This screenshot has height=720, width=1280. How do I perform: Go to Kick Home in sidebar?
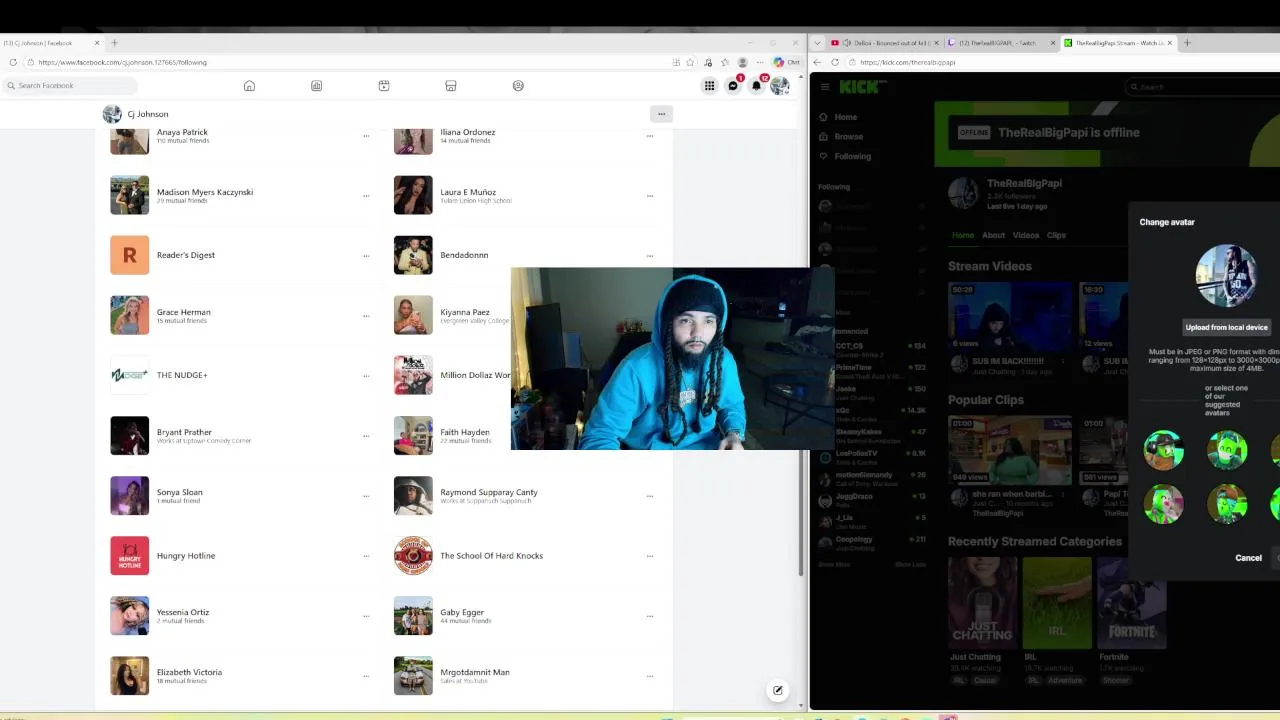click(846, 117)
